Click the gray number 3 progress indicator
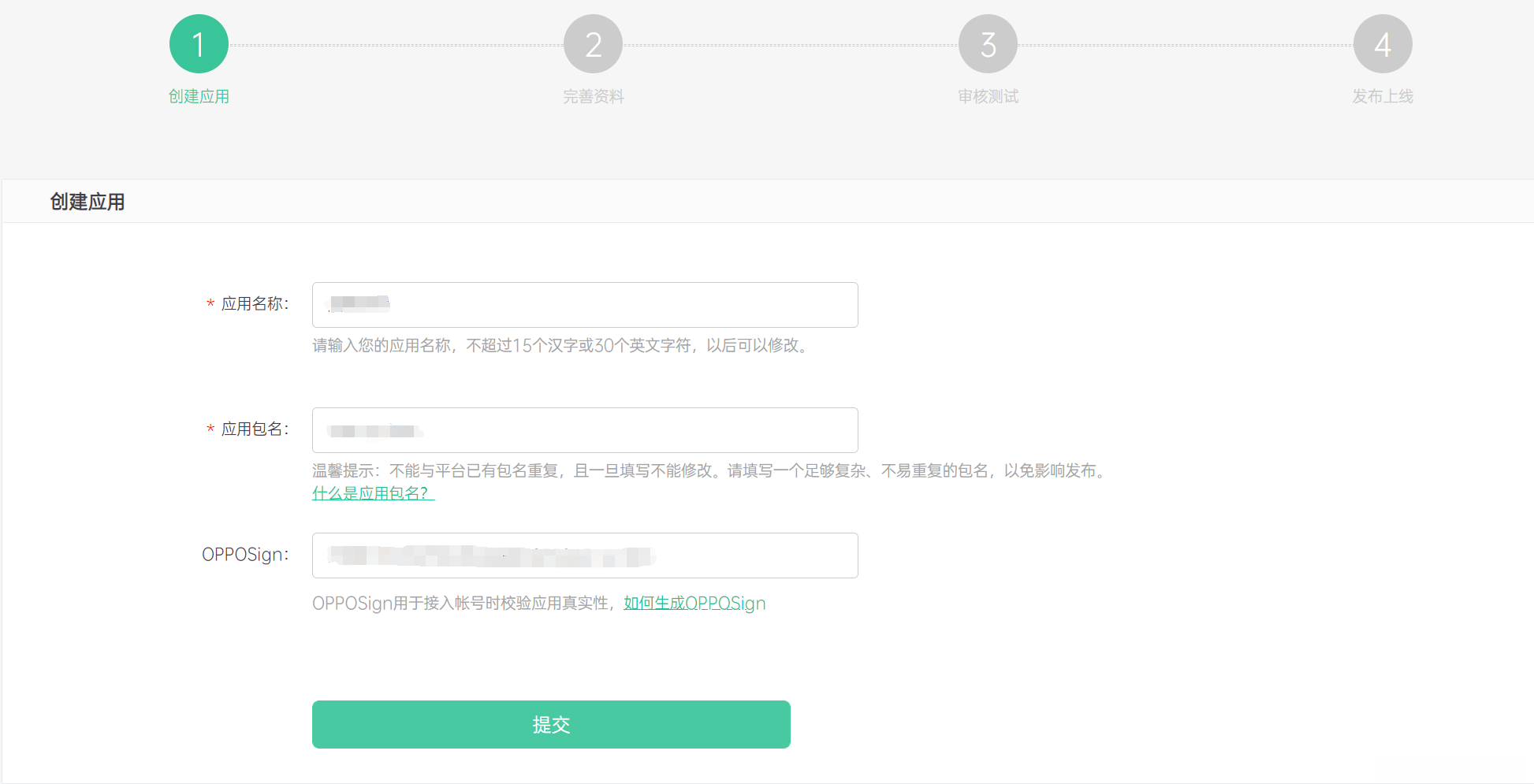 988,43
